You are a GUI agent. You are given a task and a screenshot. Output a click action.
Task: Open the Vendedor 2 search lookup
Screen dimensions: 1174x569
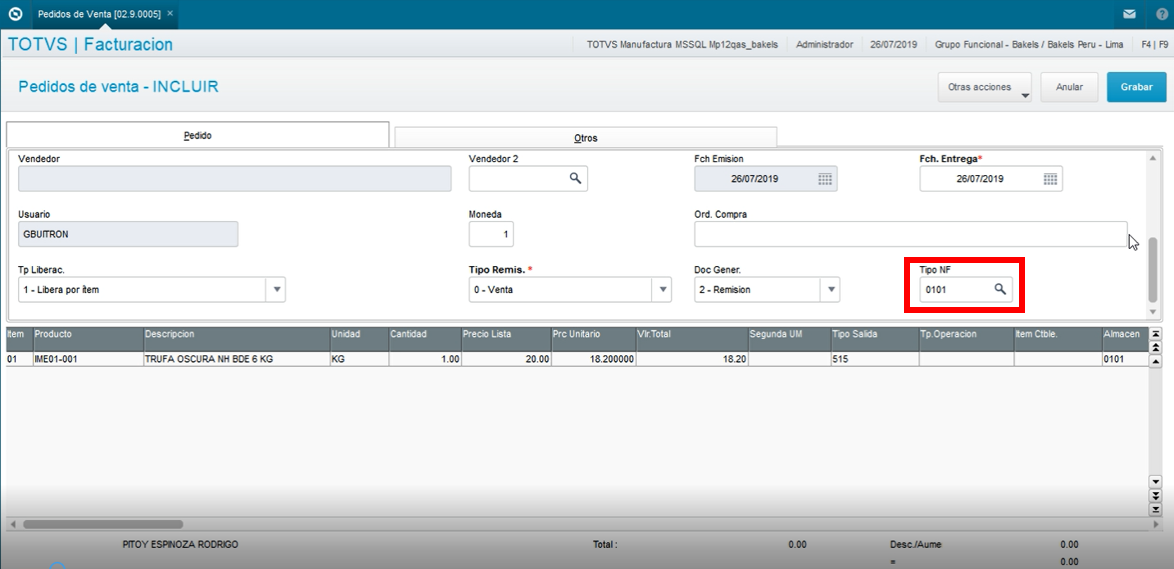[x=575, y=178]
